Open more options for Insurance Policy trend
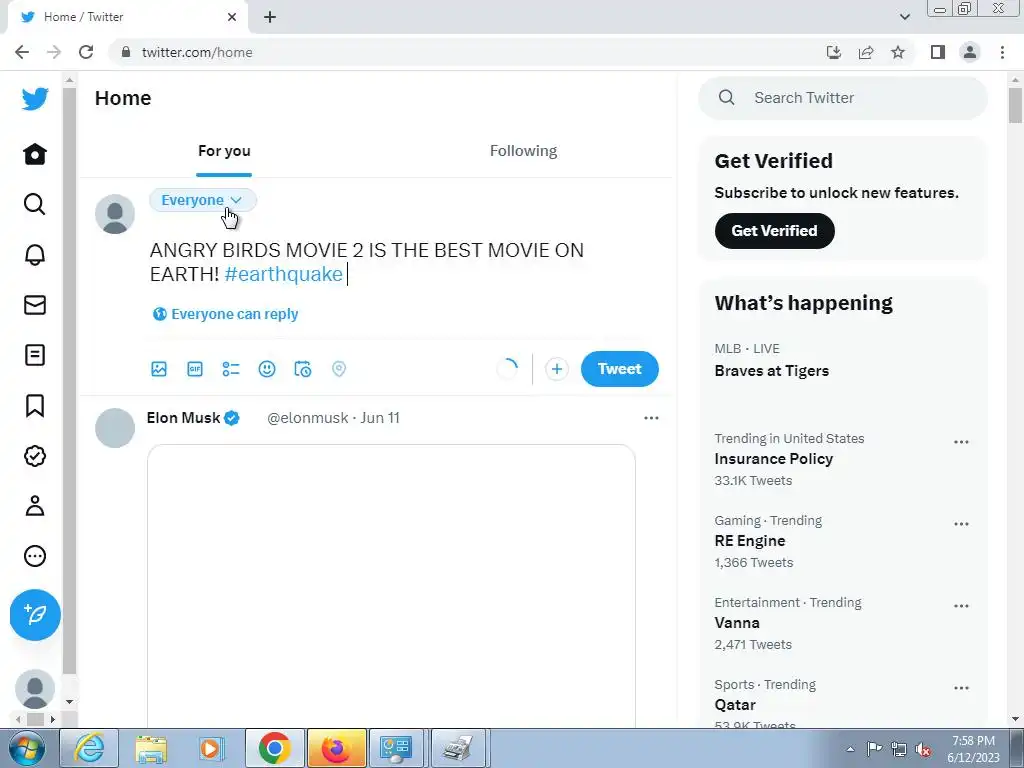Image resolution: width=1024 pixels, height=768 pixels. coord(961,442)
